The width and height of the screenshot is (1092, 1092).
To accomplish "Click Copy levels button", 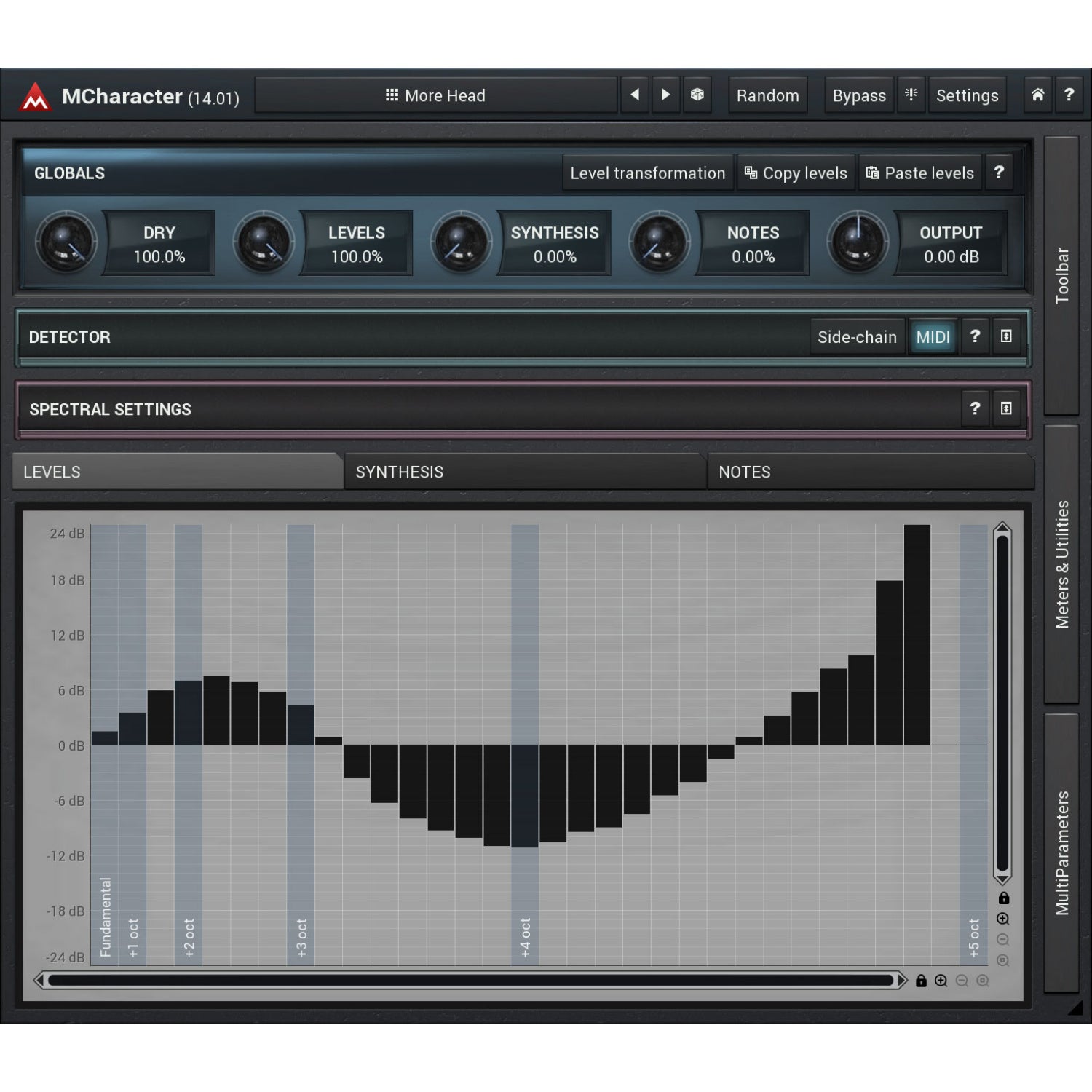I will (x=796, y=173).
